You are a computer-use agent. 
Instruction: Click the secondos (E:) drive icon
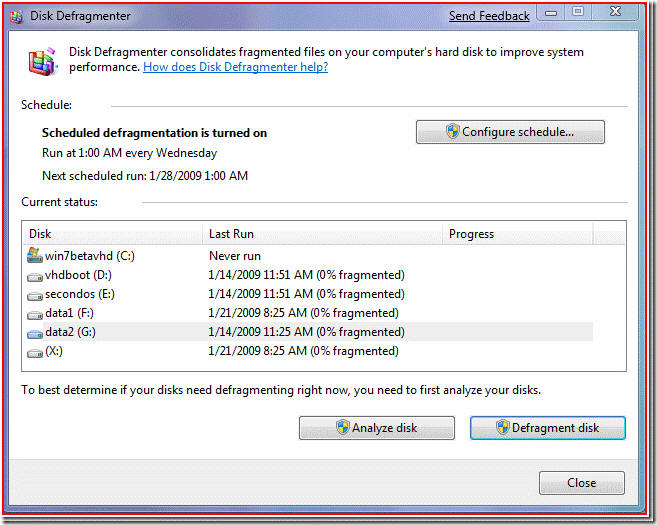35,296
